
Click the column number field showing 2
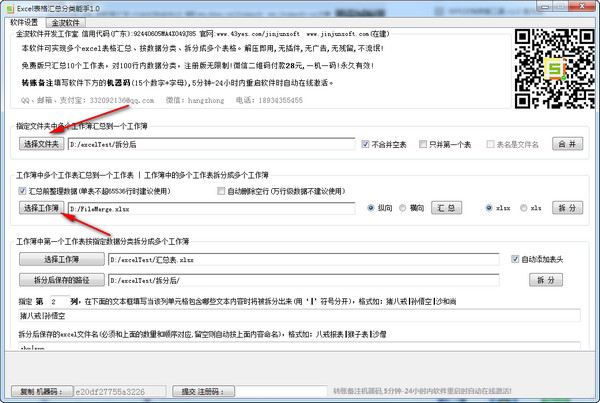(x=60, y=302)
